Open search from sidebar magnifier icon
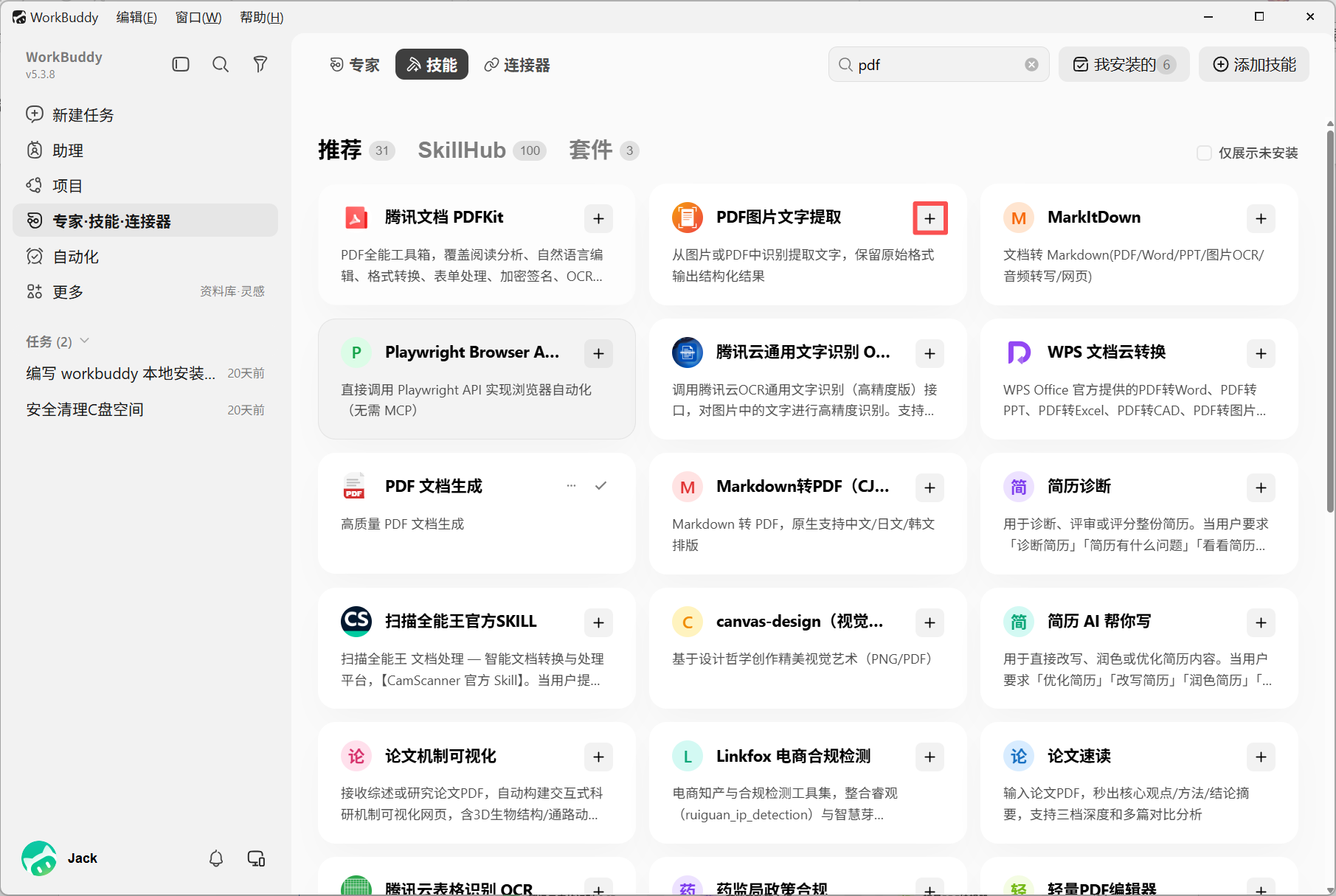Image resolution: width=1336 pixels, height=896 pixels. [221, 65]
